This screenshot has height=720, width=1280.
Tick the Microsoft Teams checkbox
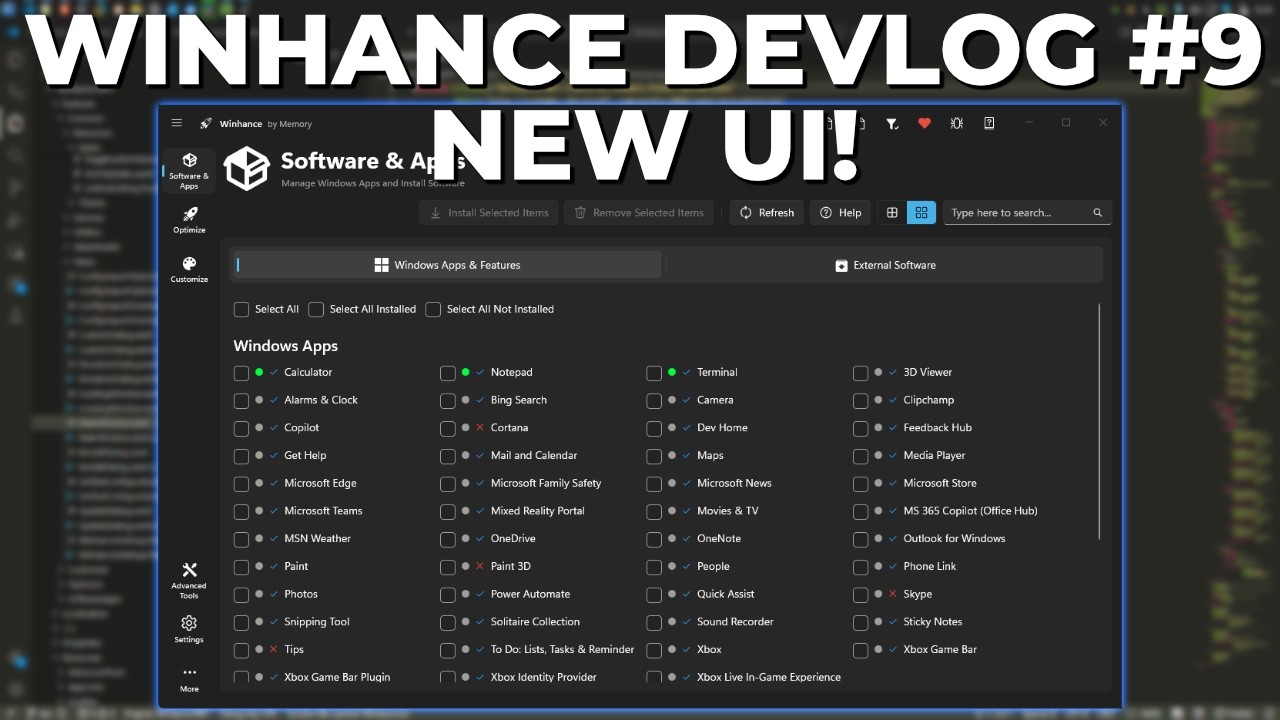(241, 511)
